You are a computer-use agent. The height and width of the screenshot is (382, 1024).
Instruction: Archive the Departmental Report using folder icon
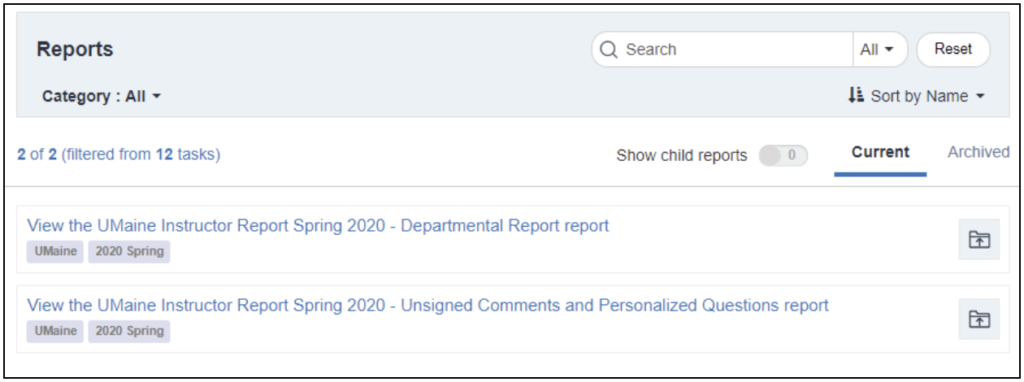[979, 240]
